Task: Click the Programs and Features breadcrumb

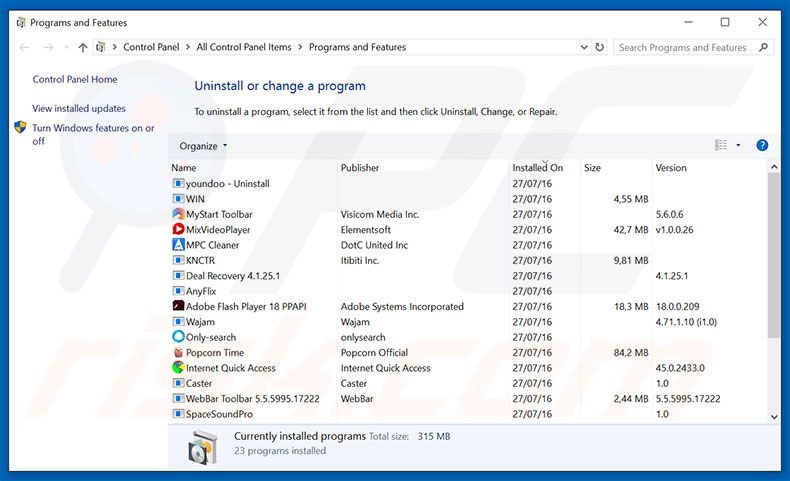Action: pyautogui.click(x=357, y=47)
